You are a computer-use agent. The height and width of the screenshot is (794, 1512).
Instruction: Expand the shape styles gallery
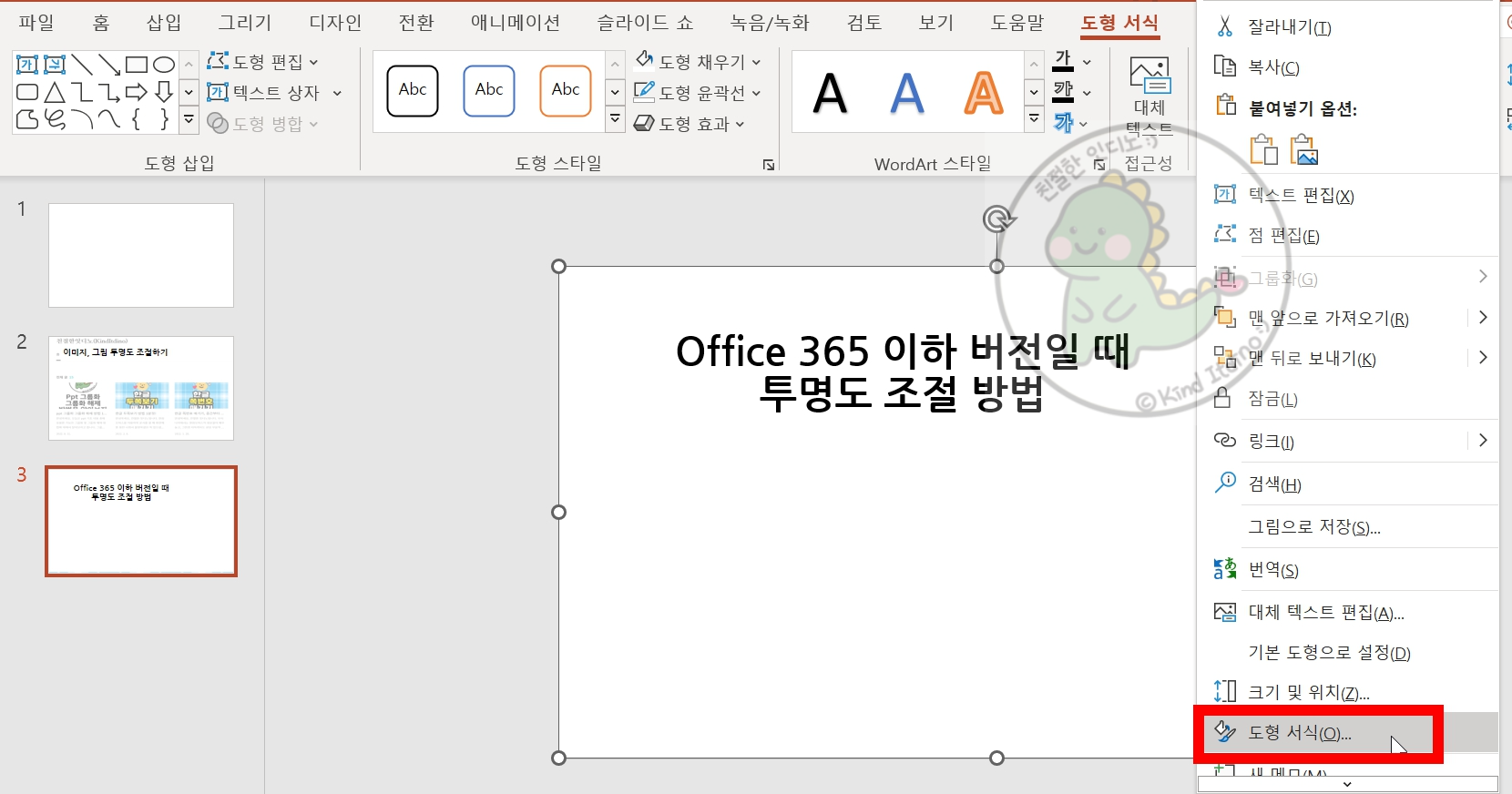pos(615,119)
